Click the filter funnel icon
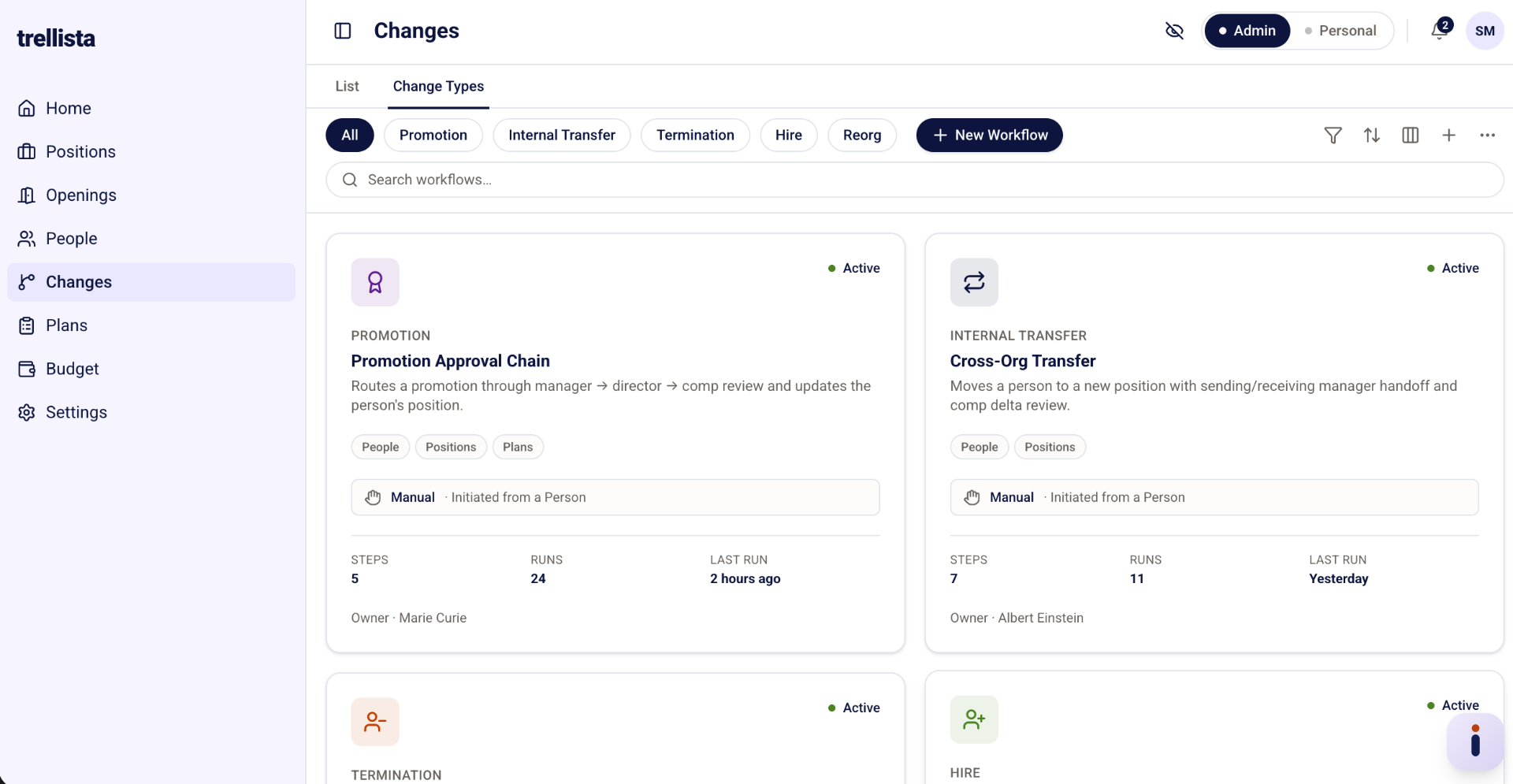This screenshot has width=1513, height=784. [1333, 136]
